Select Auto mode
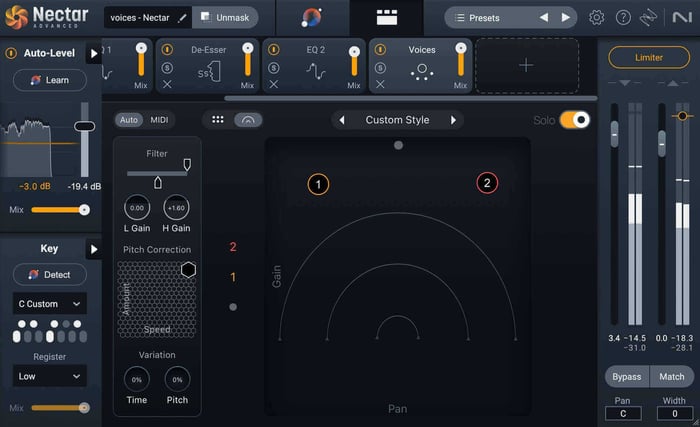The height and width of the screenshot is (427, 700). point(129,120)
